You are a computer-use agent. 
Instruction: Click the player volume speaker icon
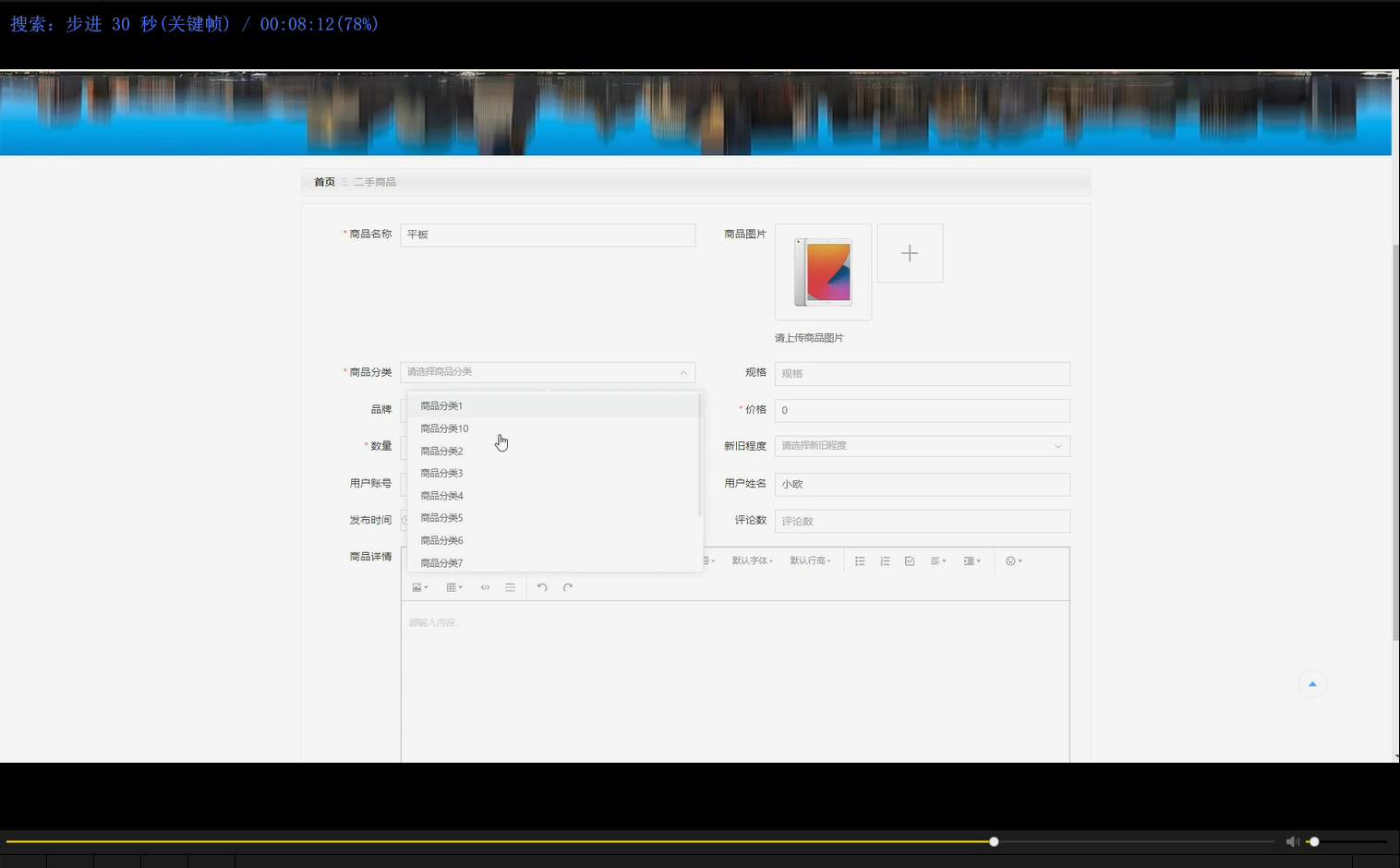coord(1292,841)
